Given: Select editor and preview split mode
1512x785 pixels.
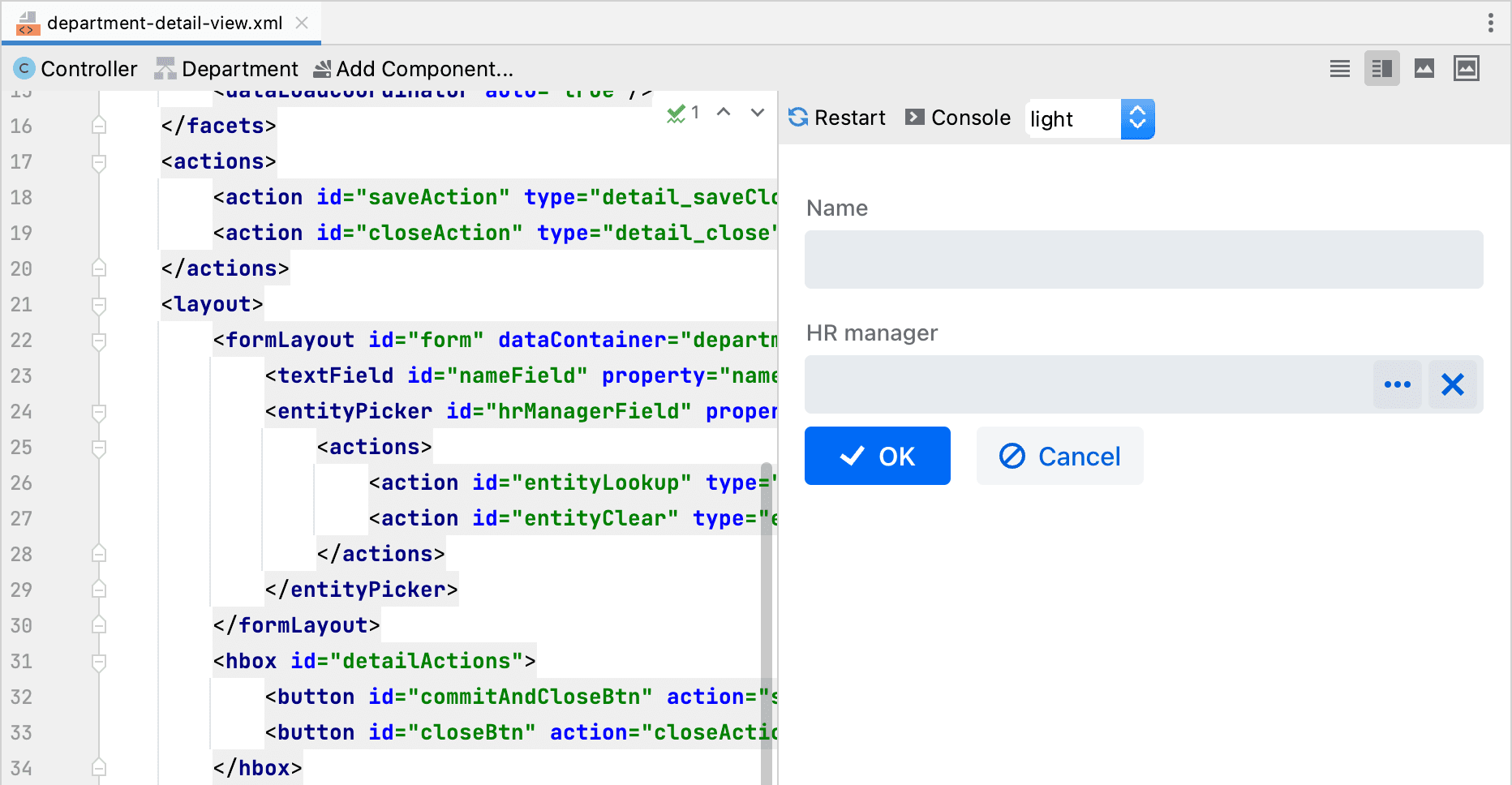Looking at the screenshot, I should pos(1382,69).
